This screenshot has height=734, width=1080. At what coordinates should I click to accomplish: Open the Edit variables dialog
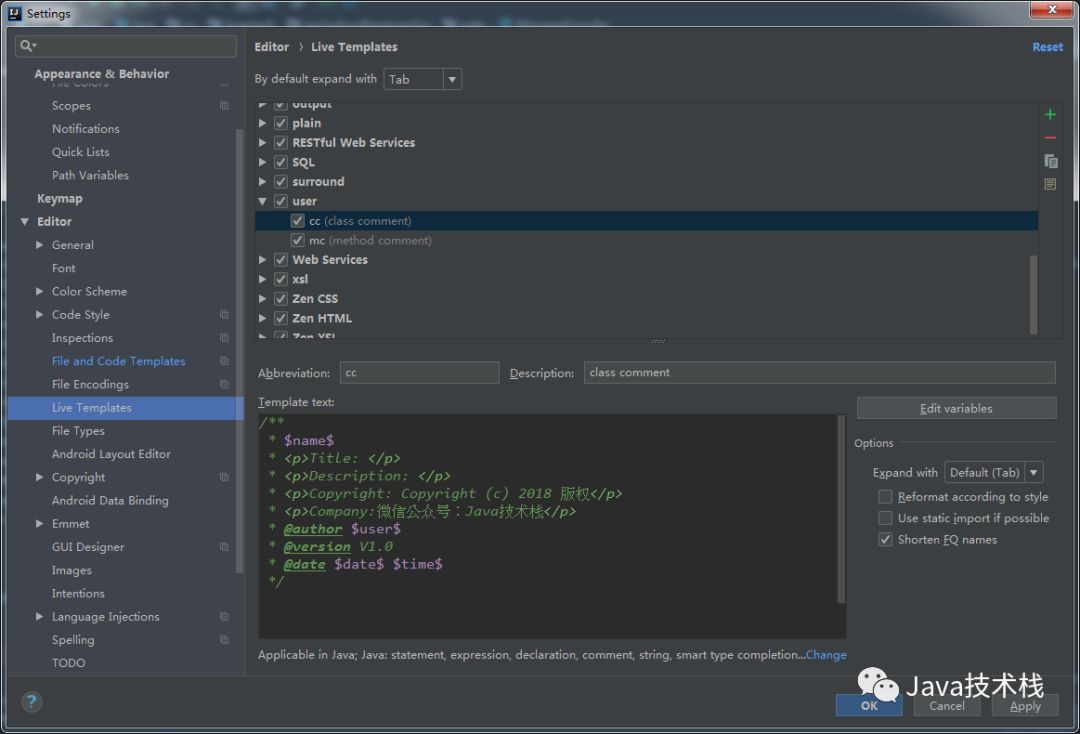click(956, 408)
